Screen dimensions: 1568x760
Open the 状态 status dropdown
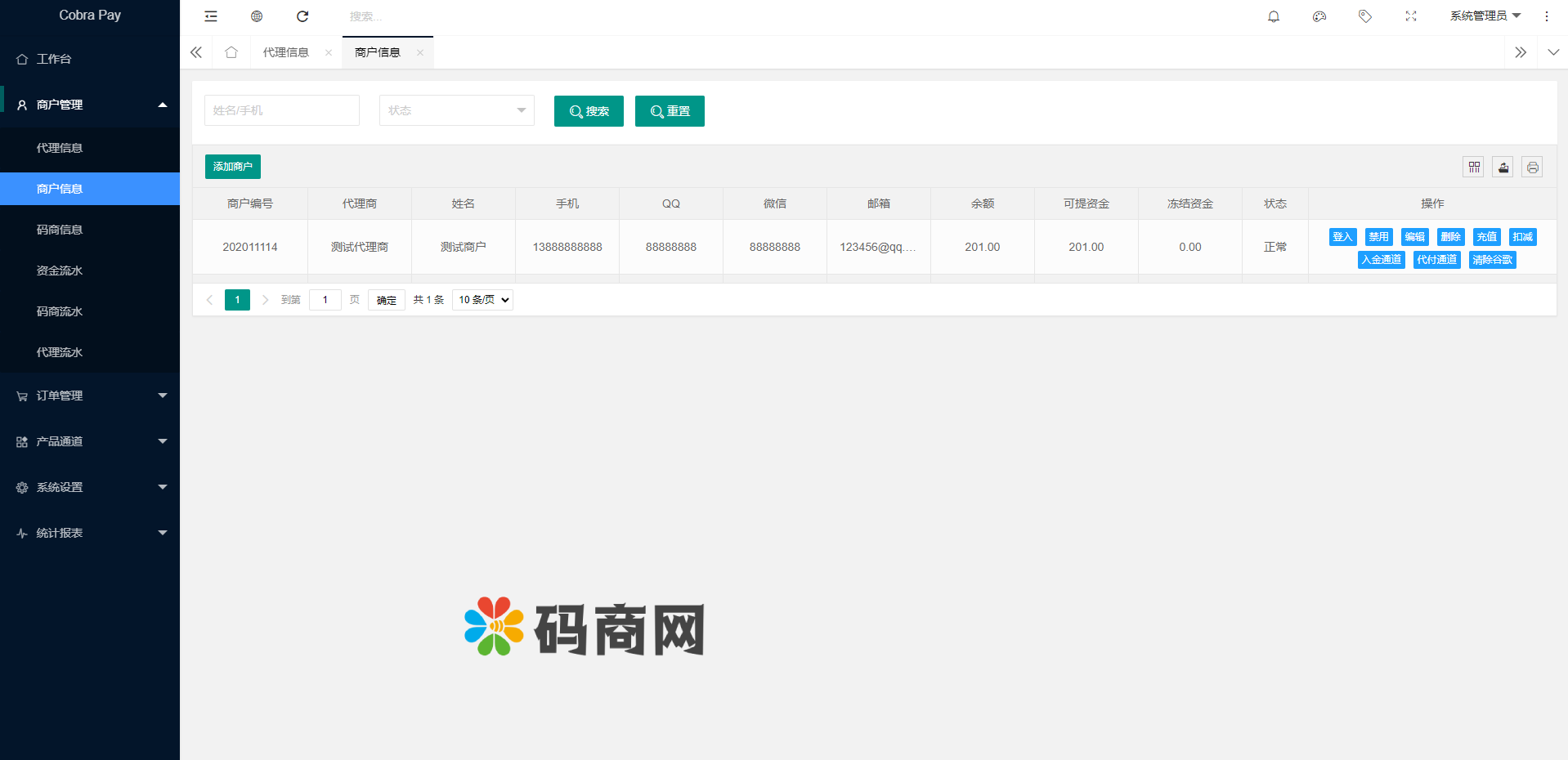[456, 110]
